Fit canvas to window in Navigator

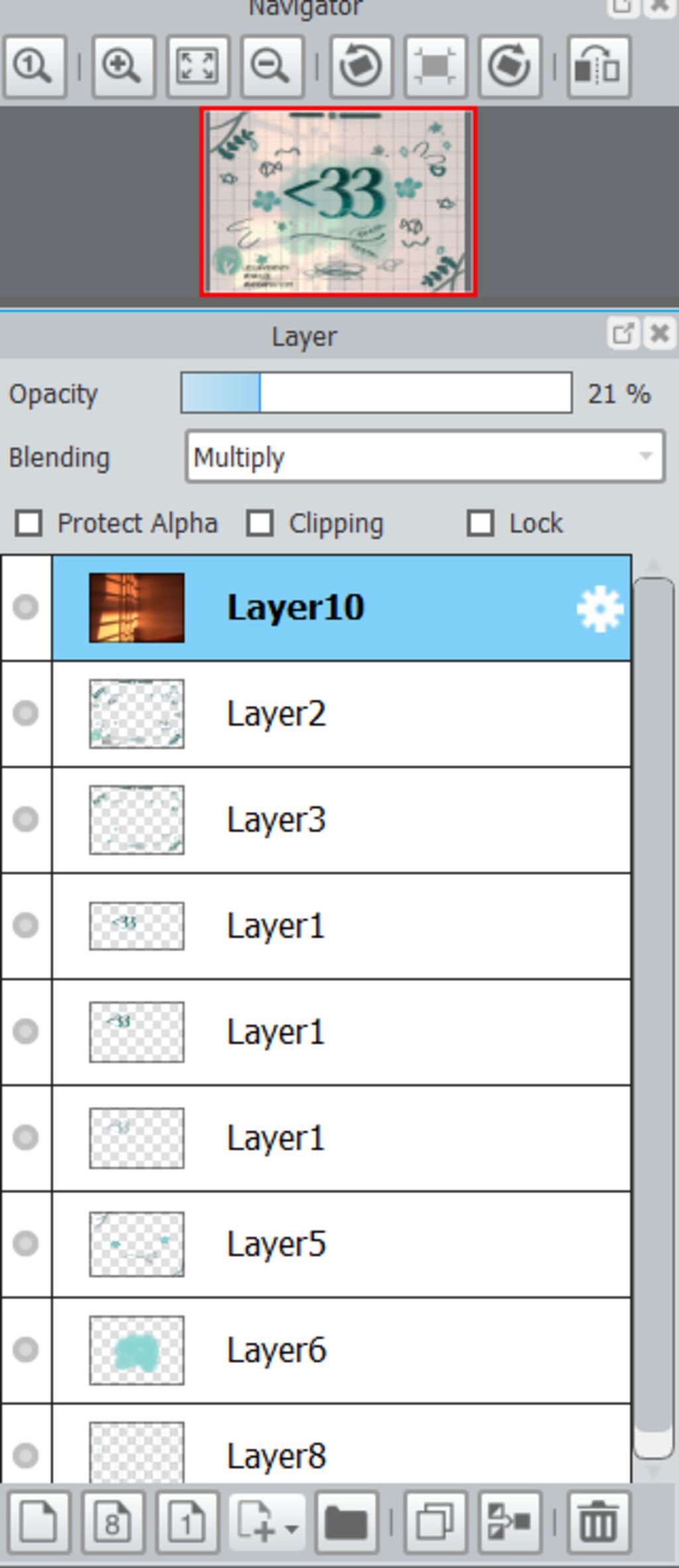click(198, 67)
